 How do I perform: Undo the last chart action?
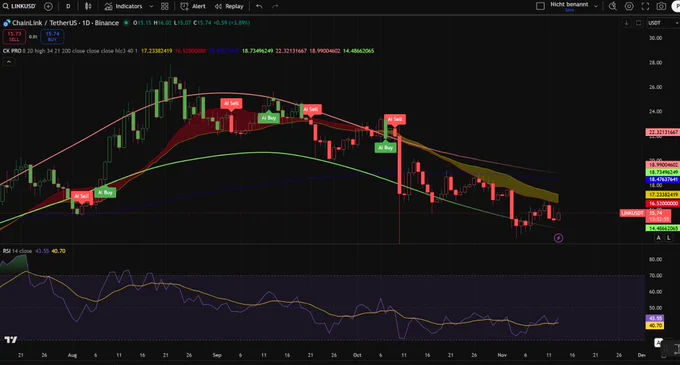click(x=259, y=6)
